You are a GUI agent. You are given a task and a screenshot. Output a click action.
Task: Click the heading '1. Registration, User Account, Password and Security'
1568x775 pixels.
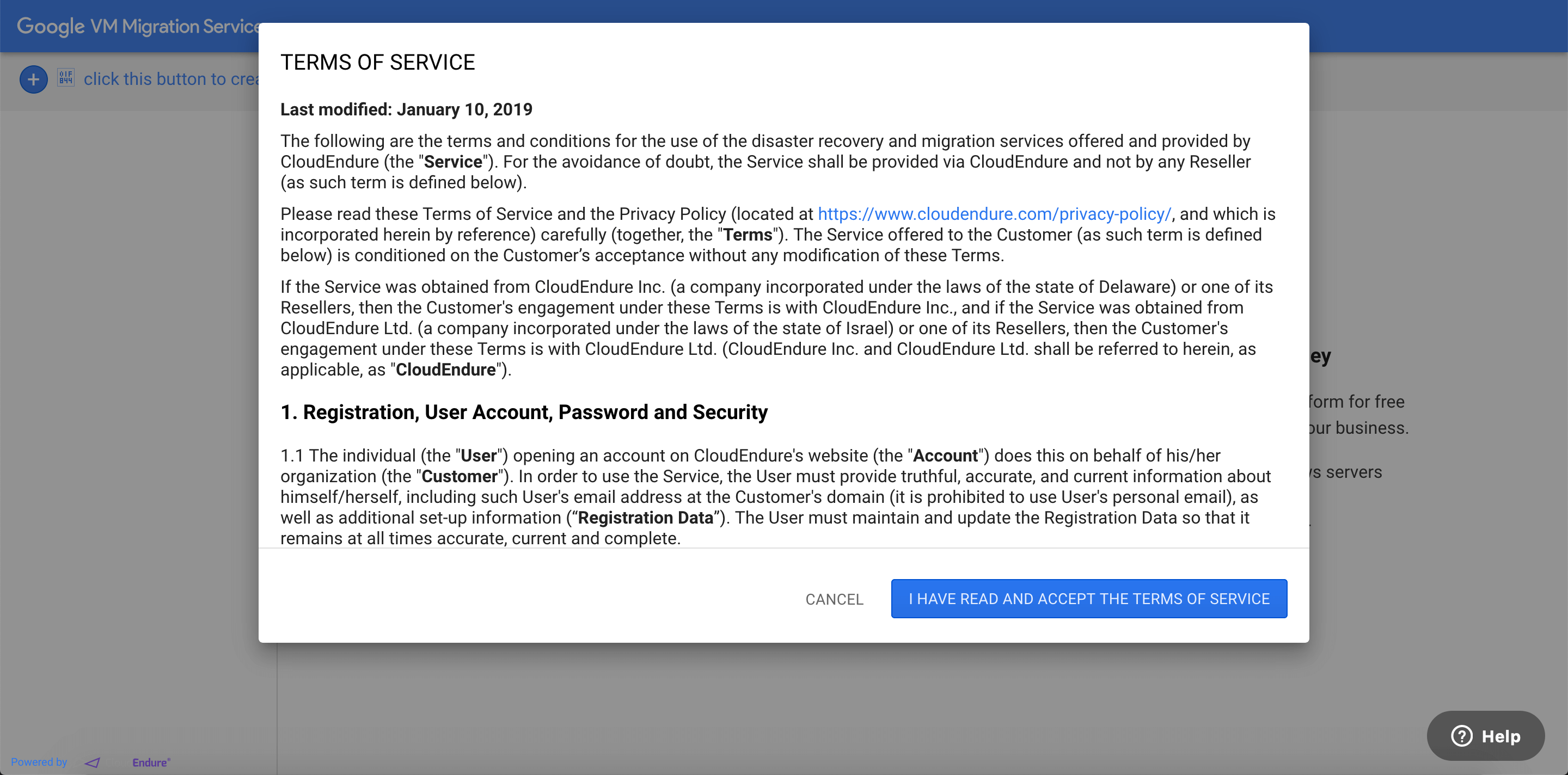(523, 413)
